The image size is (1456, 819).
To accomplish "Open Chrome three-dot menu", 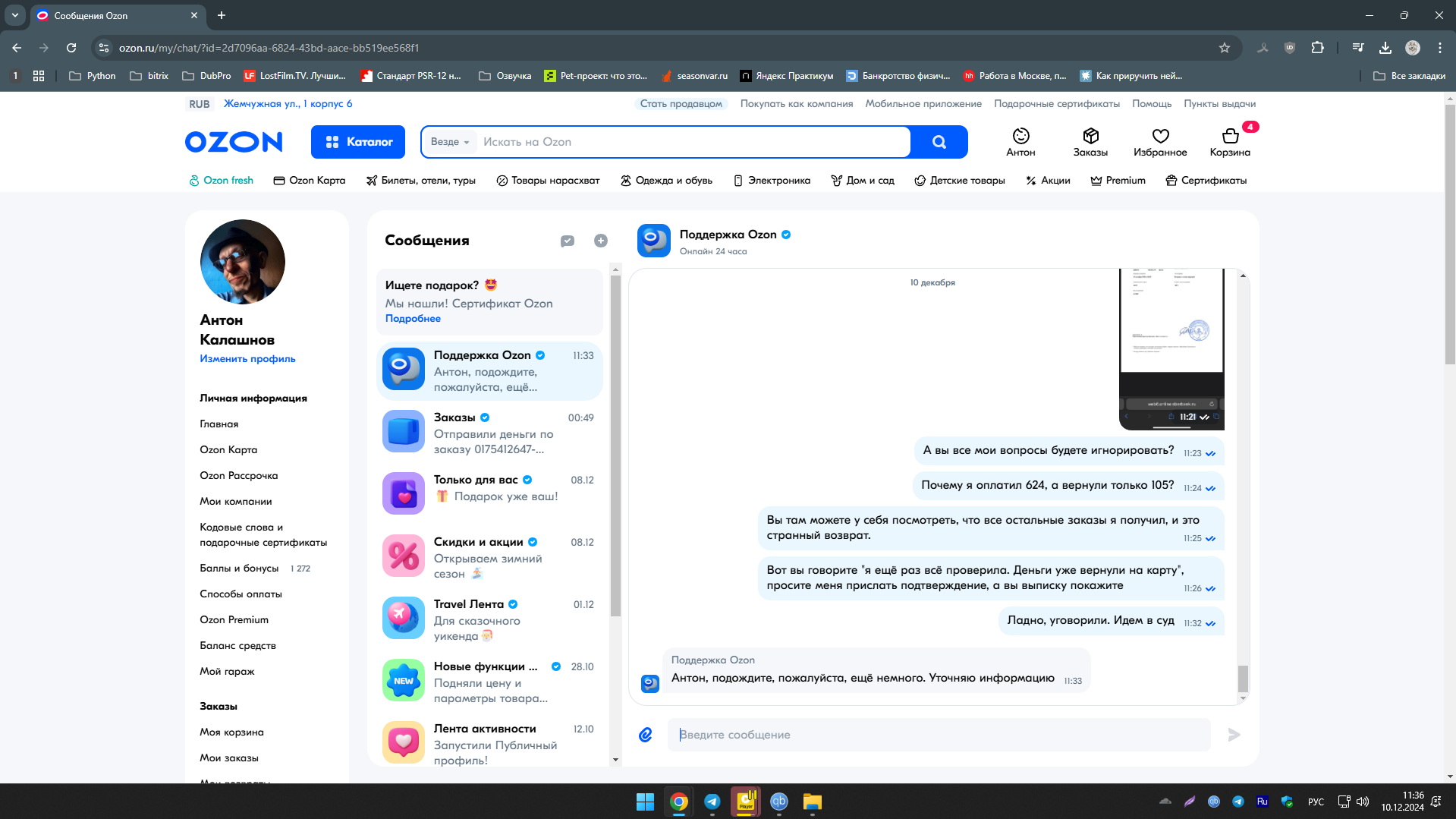I will pos(1440,48).
